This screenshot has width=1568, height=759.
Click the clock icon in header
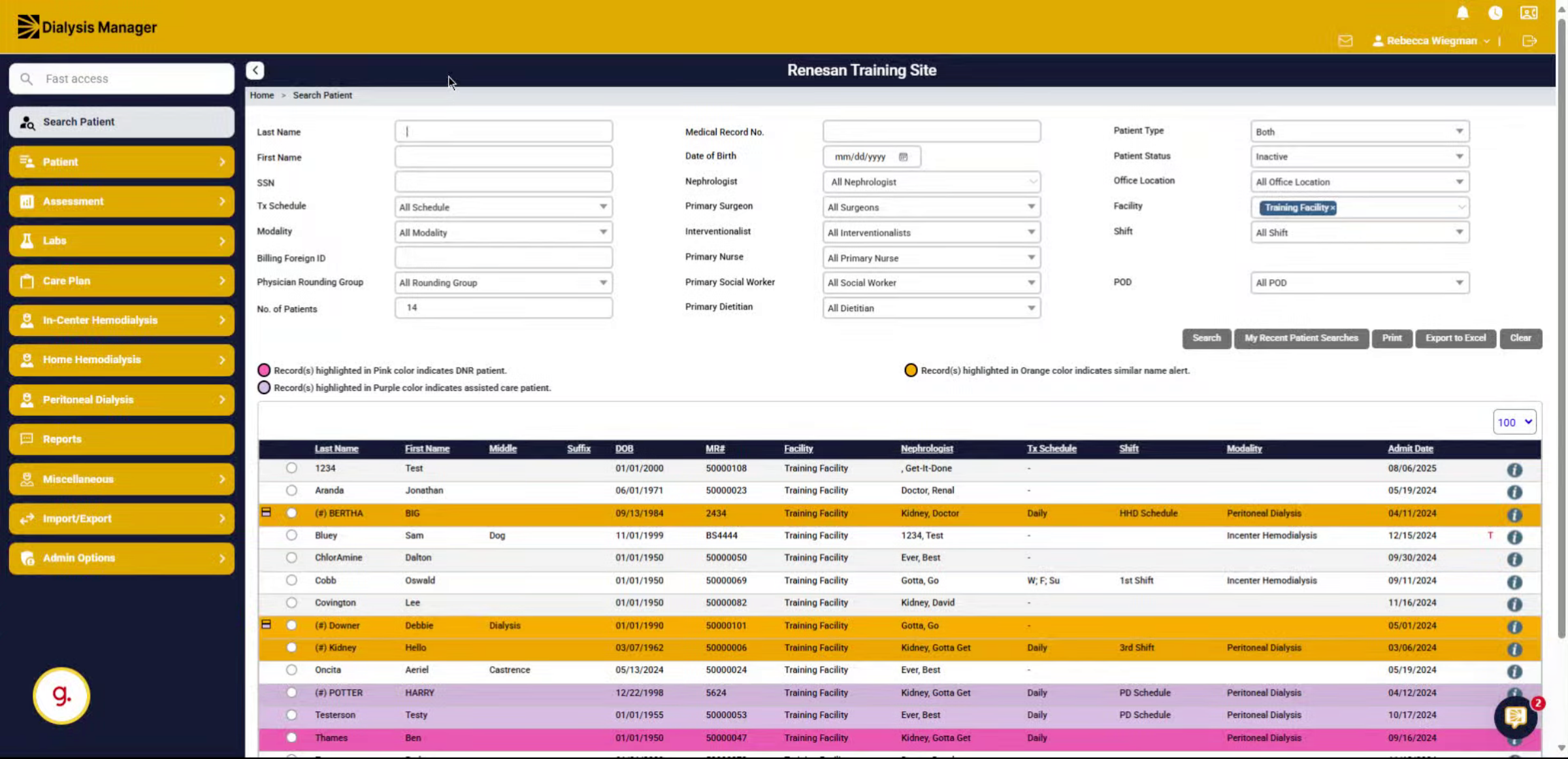[1495, 13]
